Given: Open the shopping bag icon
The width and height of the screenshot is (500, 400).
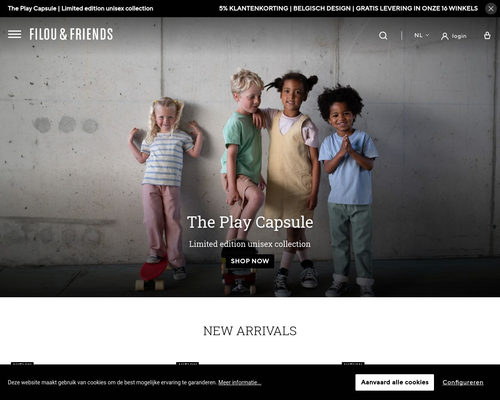Looking at the screenshot, I should click(487, 35).
